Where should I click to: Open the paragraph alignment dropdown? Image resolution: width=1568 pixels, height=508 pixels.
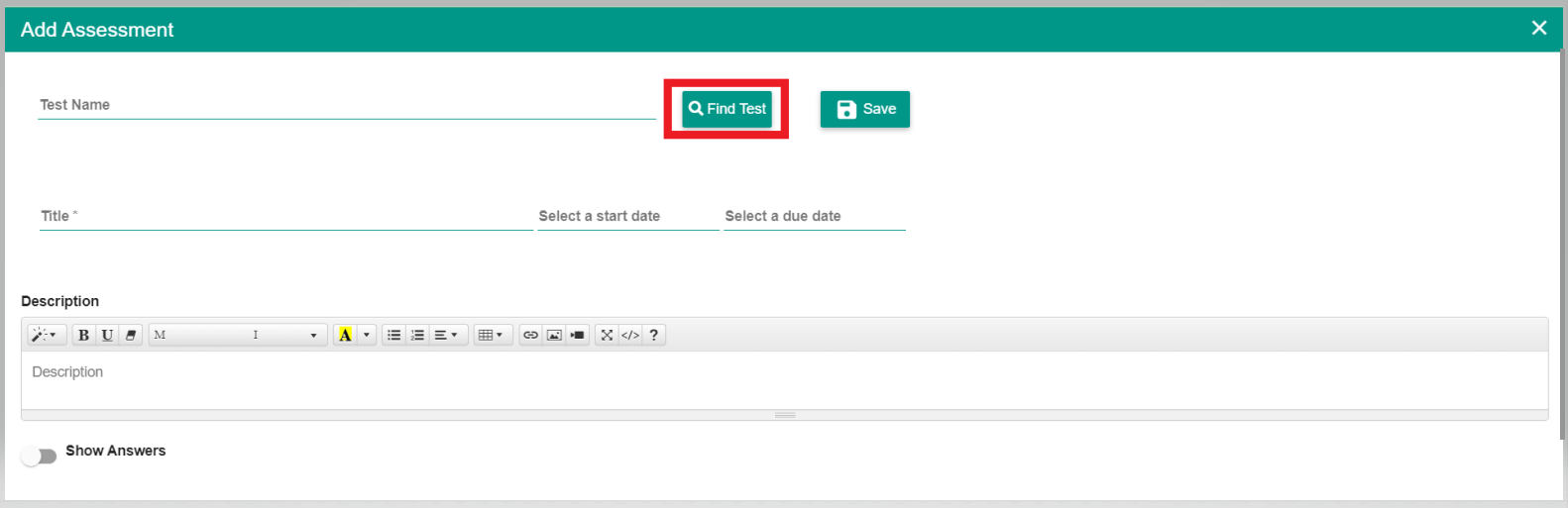click(445, 335)
